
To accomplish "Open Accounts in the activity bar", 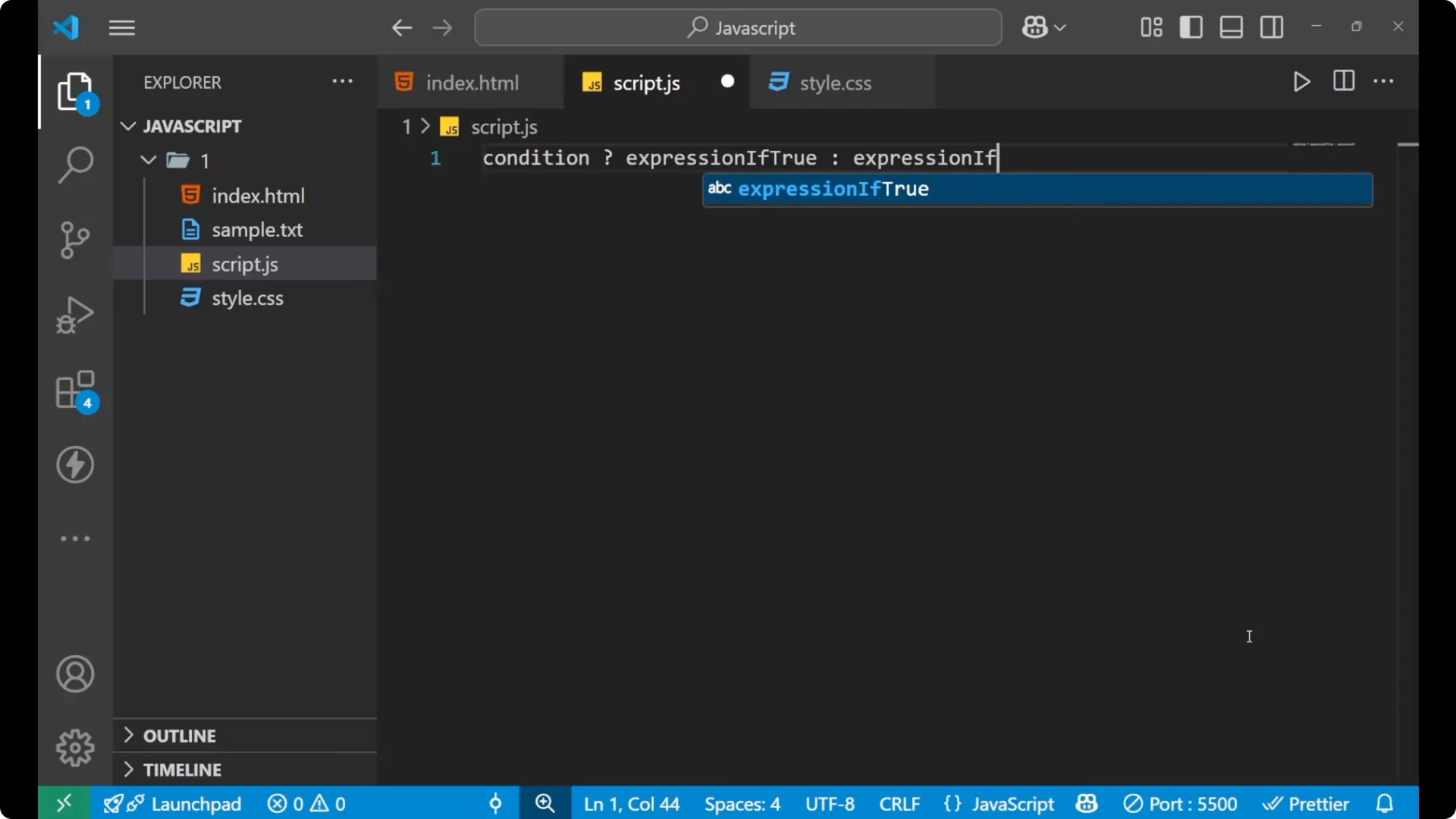I will 75,674.
